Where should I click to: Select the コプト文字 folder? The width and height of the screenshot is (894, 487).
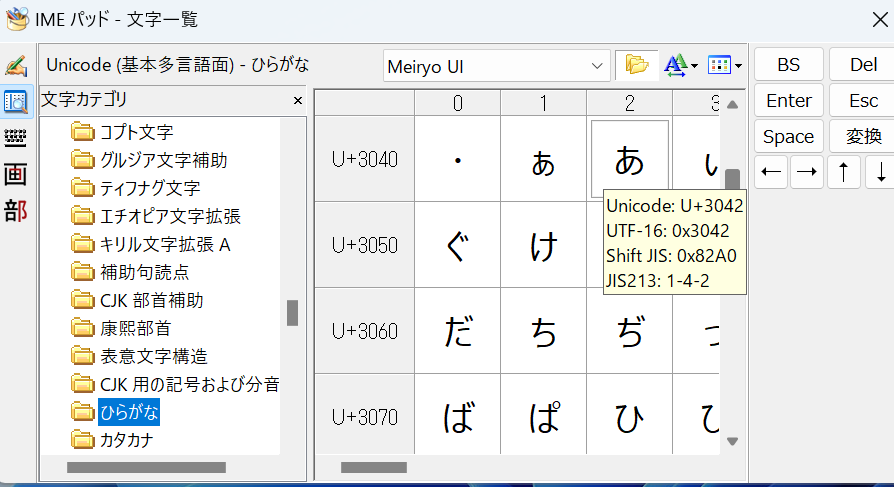pos(122,132)
